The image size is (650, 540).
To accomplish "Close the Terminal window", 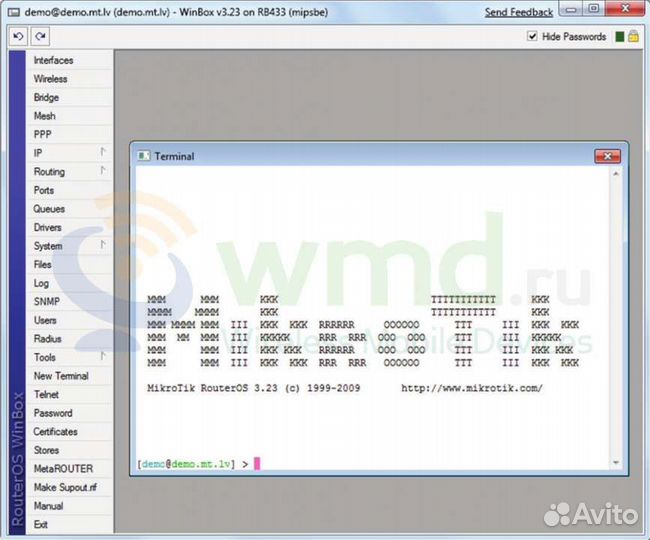I will pos(608,156).
